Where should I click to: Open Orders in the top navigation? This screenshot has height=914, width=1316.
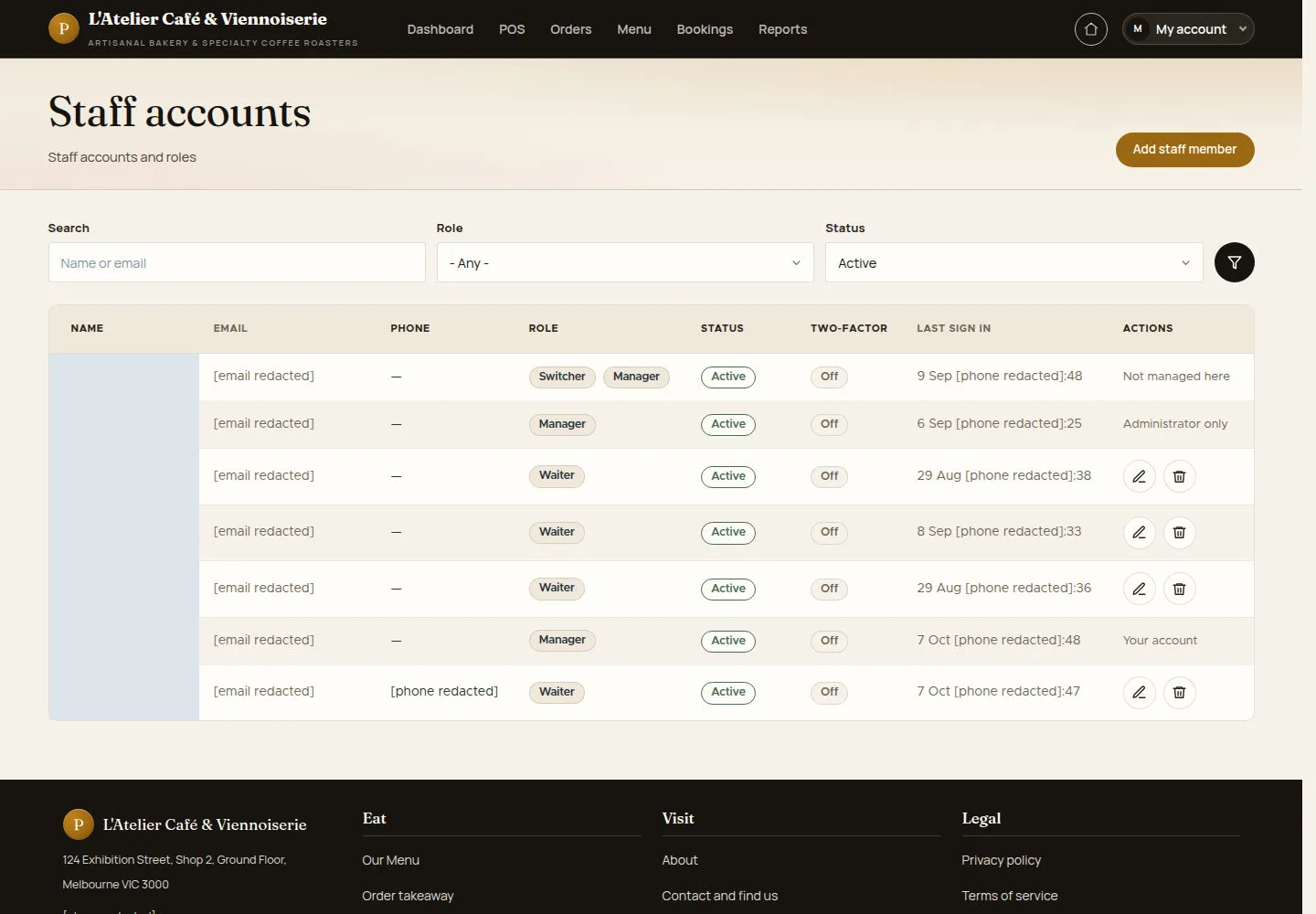coord(571,29)
